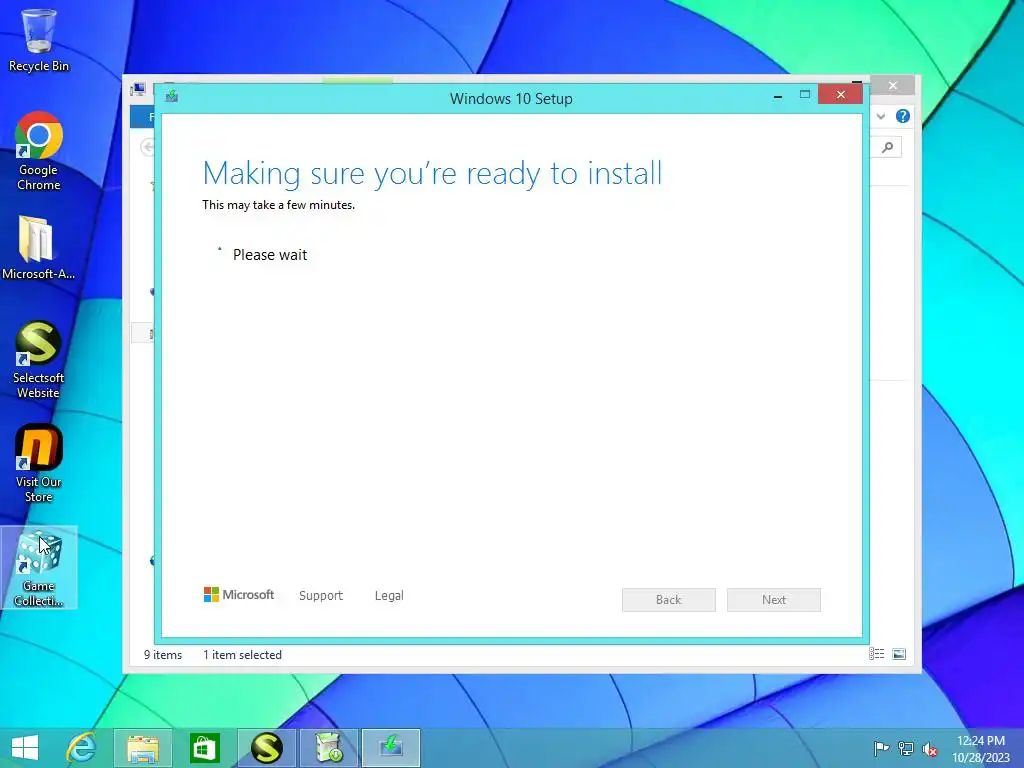Launch Google Chrome from the desktop

click(x=39, y=151)
